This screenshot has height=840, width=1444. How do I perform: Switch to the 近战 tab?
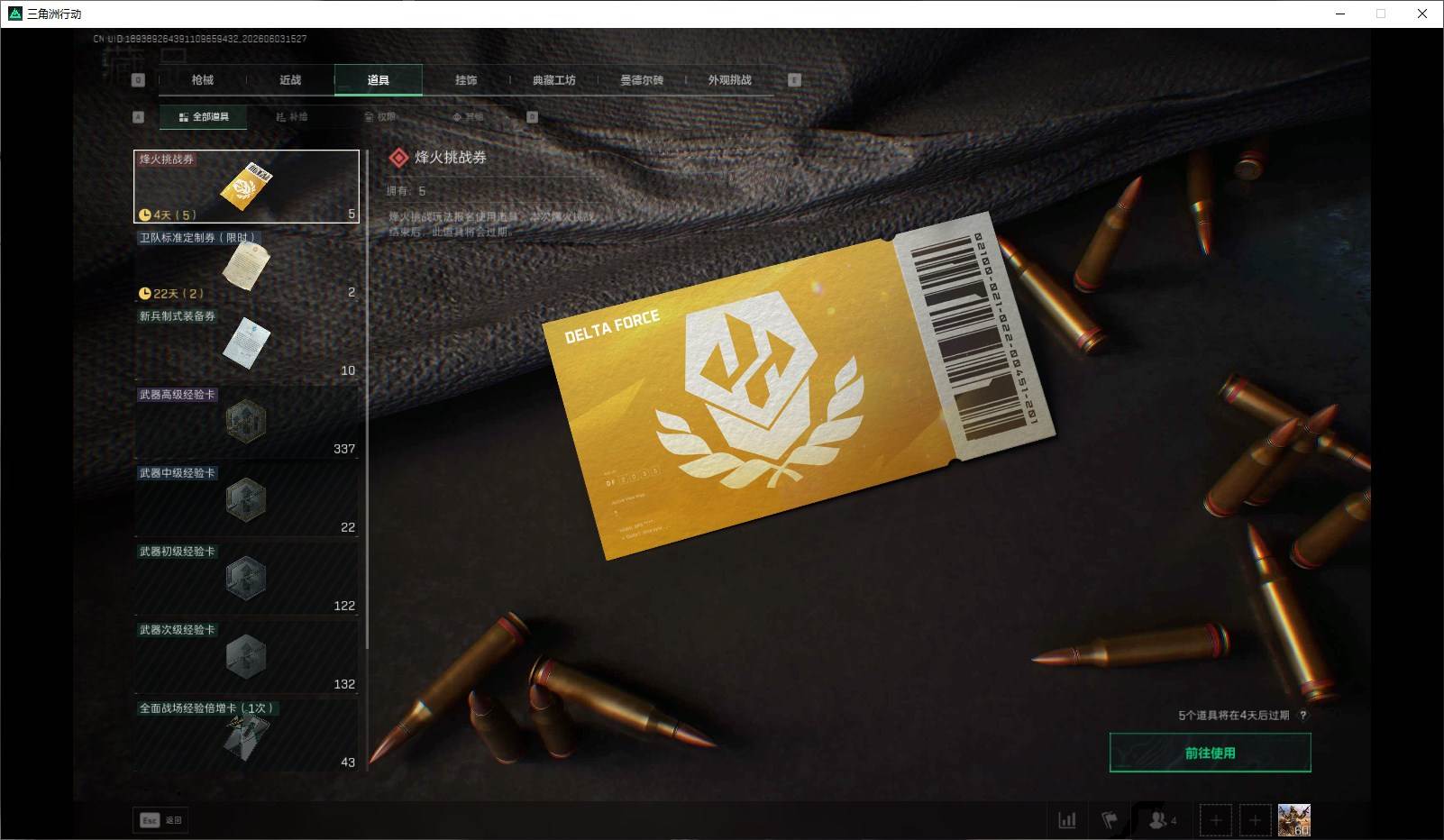pyautogui.click(x=290, y=80)
